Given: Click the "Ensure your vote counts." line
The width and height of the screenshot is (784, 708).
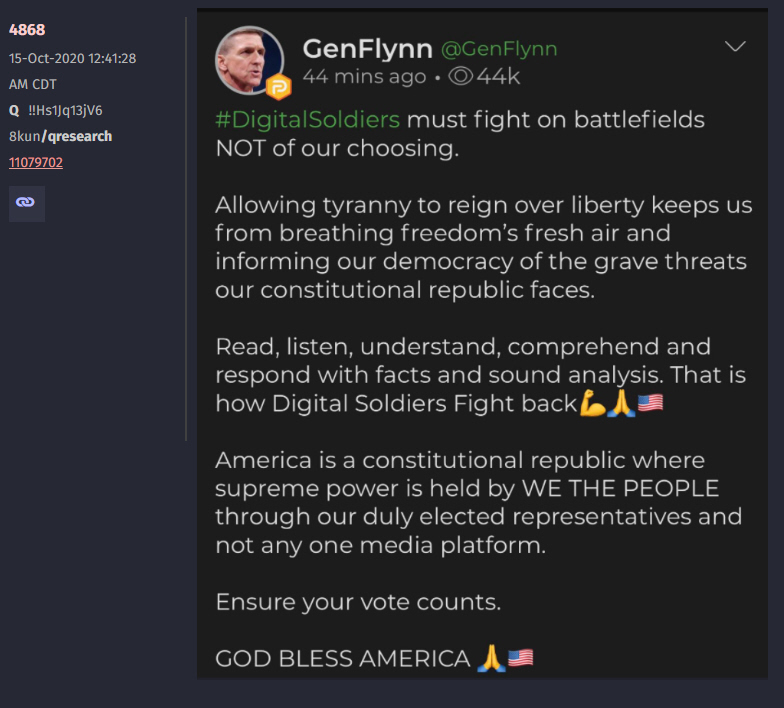Looking at the screenshot, I should click(357, 602).
